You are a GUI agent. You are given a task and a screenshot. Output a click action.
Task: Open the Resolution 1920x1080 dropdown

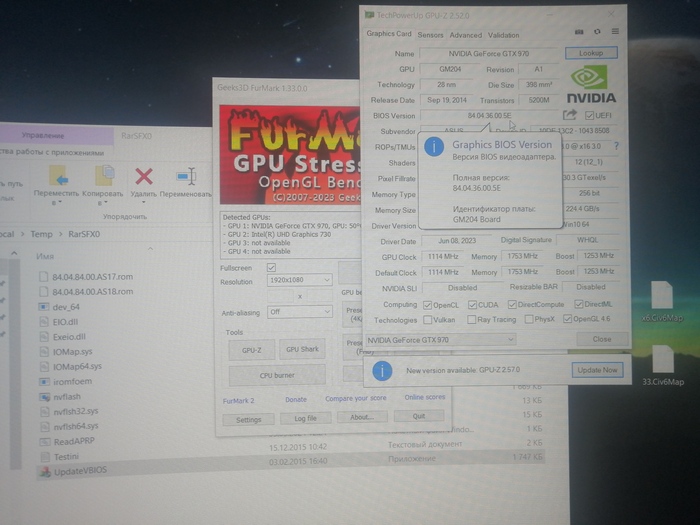coord(300,280)
